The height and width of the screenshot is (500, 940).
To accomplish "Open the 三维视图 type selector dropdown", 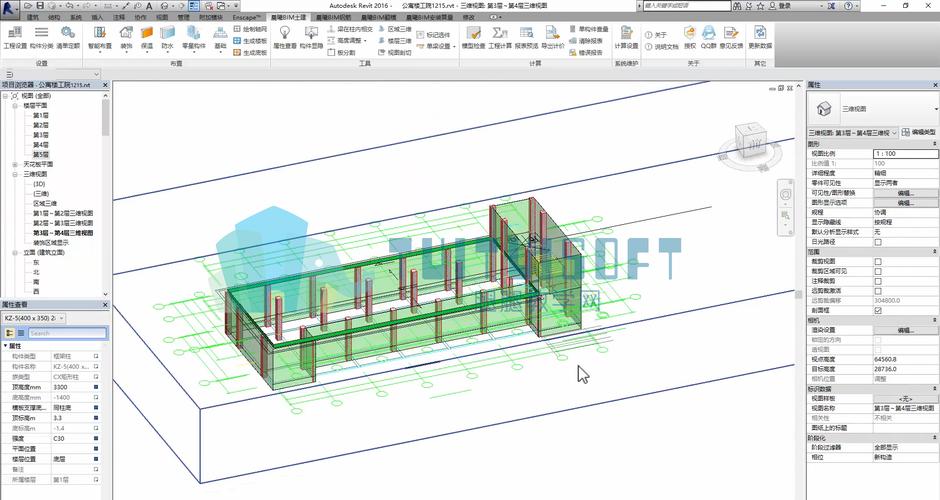I will (936, 109).
